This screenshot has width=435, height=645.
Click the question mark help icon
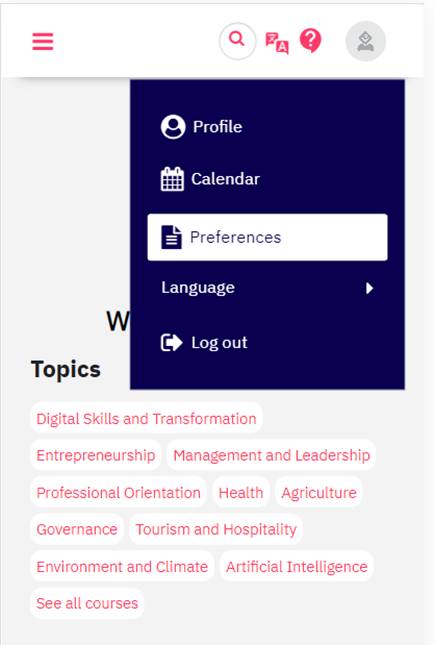tap(311, 40)
